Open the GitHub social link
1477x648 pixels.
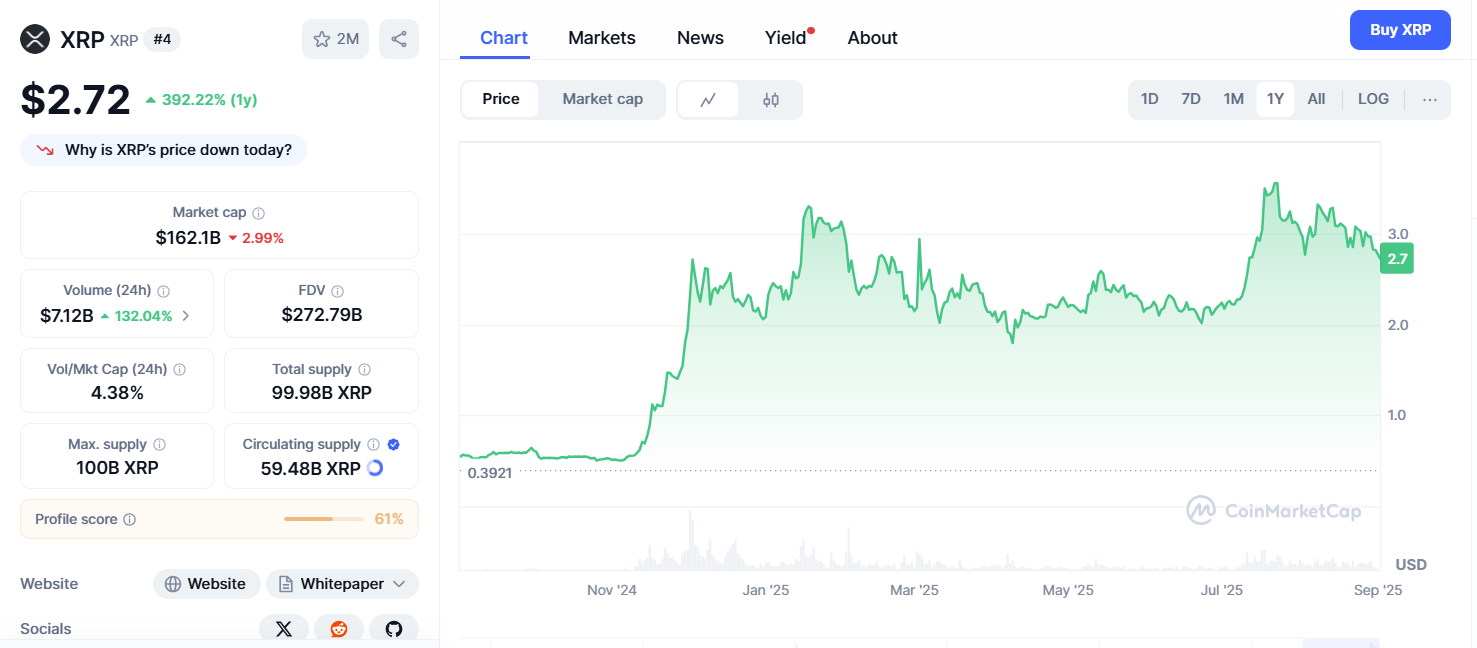pyautogui.click(x=394, y=629)
